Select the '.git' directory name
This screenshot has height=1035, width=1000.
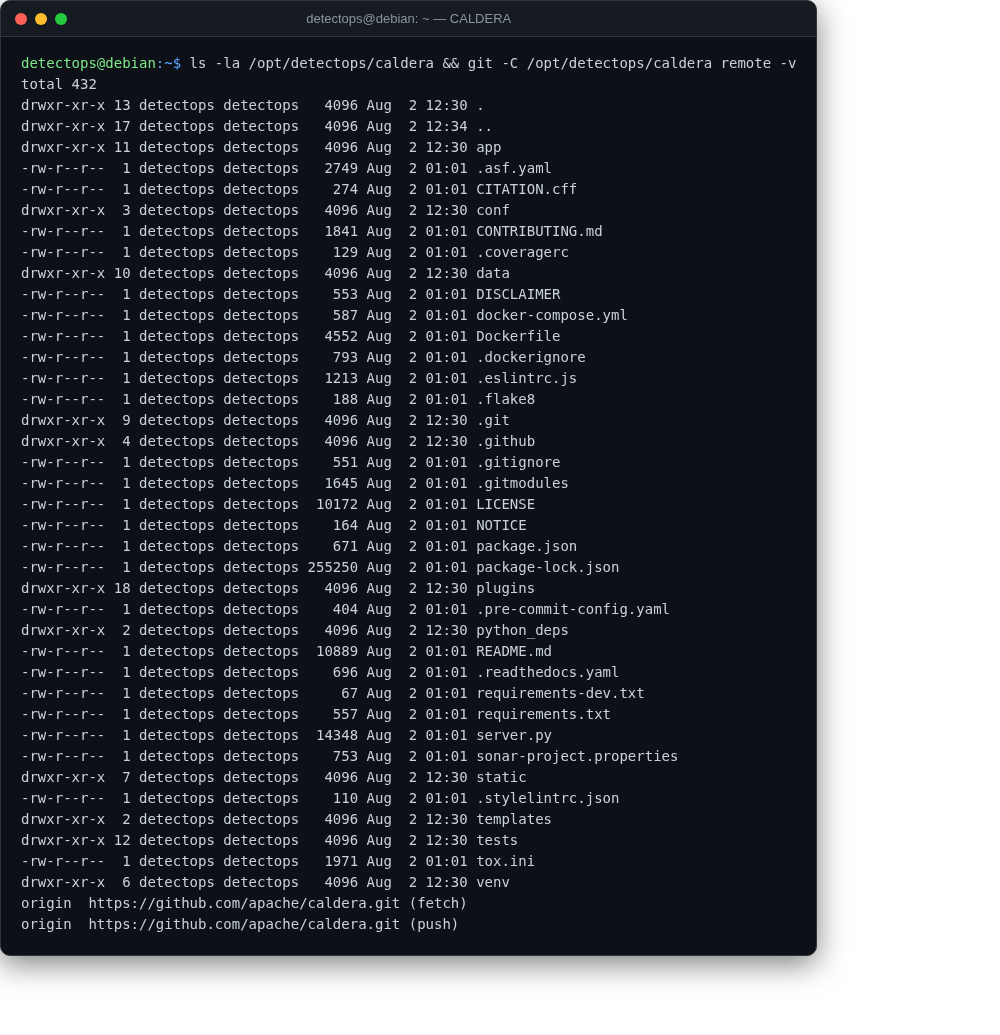(x=492, y=420)
